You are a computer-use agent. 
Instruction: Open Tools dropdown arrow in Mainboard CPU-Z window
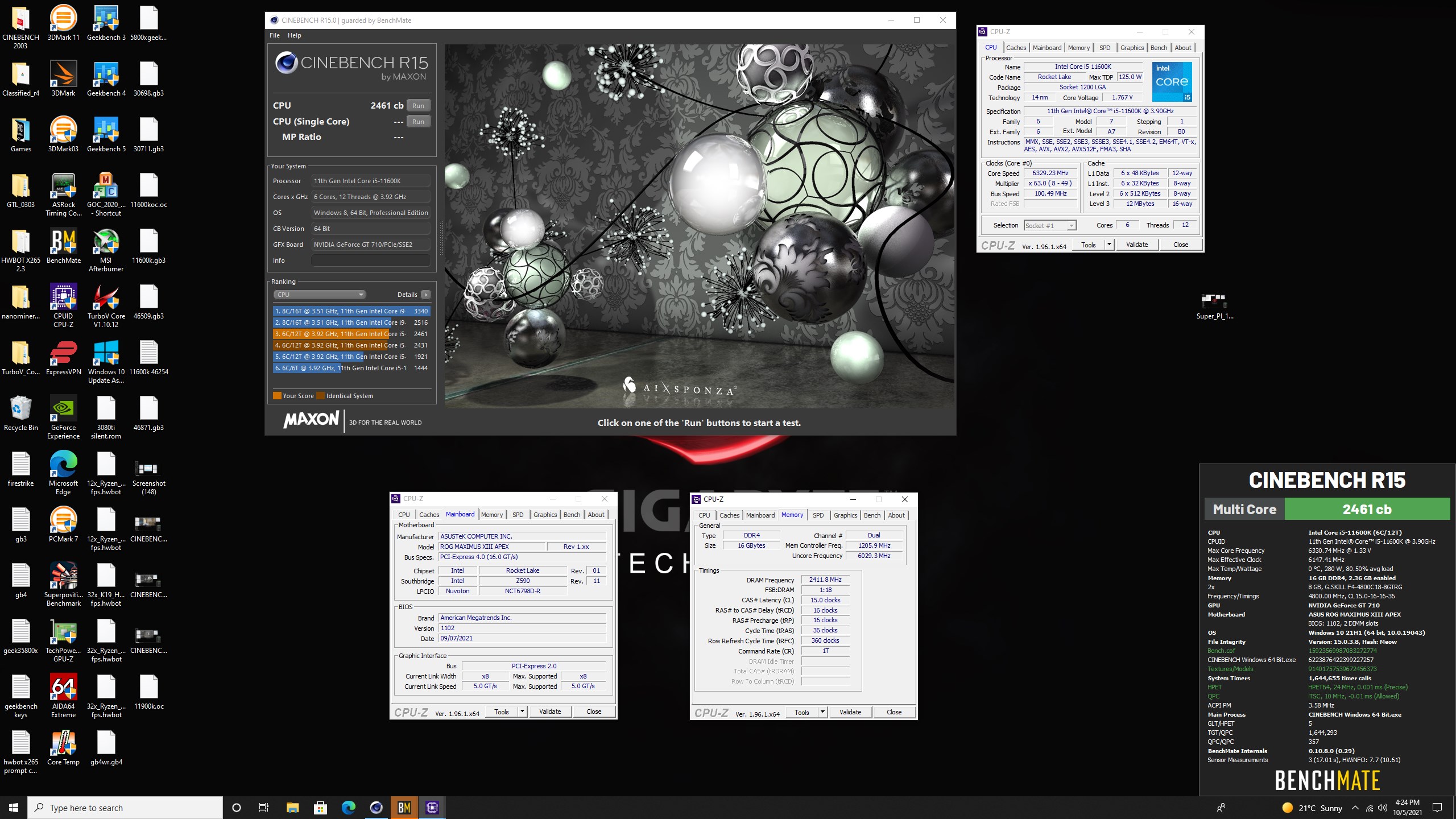coord(522,712)
